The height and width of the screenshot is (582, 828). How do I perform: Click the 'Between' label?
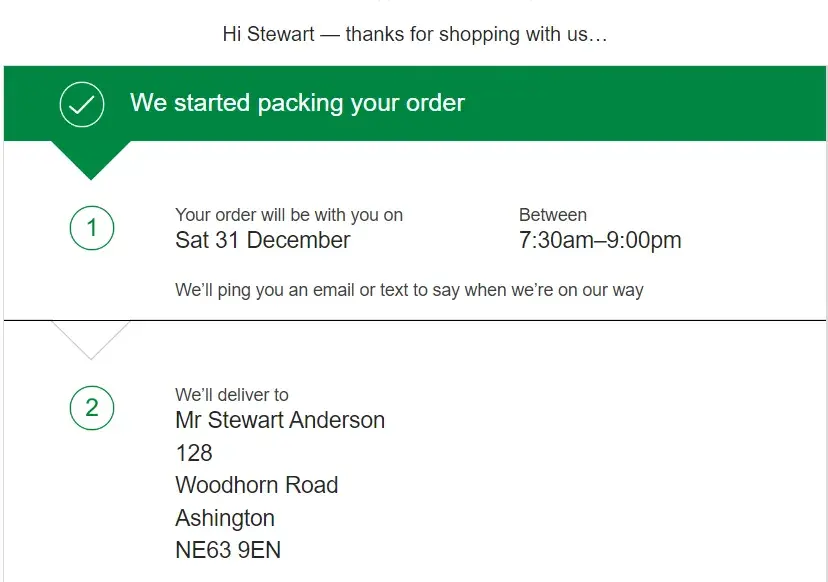[553, 215]
